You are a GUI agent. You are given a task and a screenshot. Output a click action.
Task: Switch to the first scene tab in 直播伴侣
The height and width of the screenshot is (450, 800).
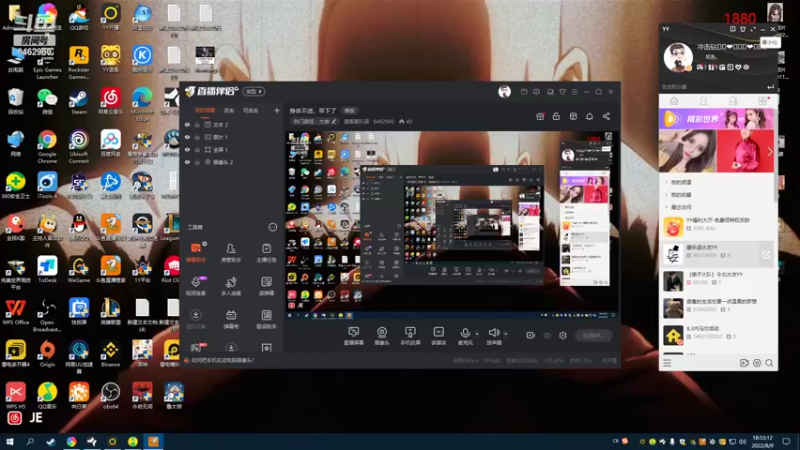click(205, 110)
